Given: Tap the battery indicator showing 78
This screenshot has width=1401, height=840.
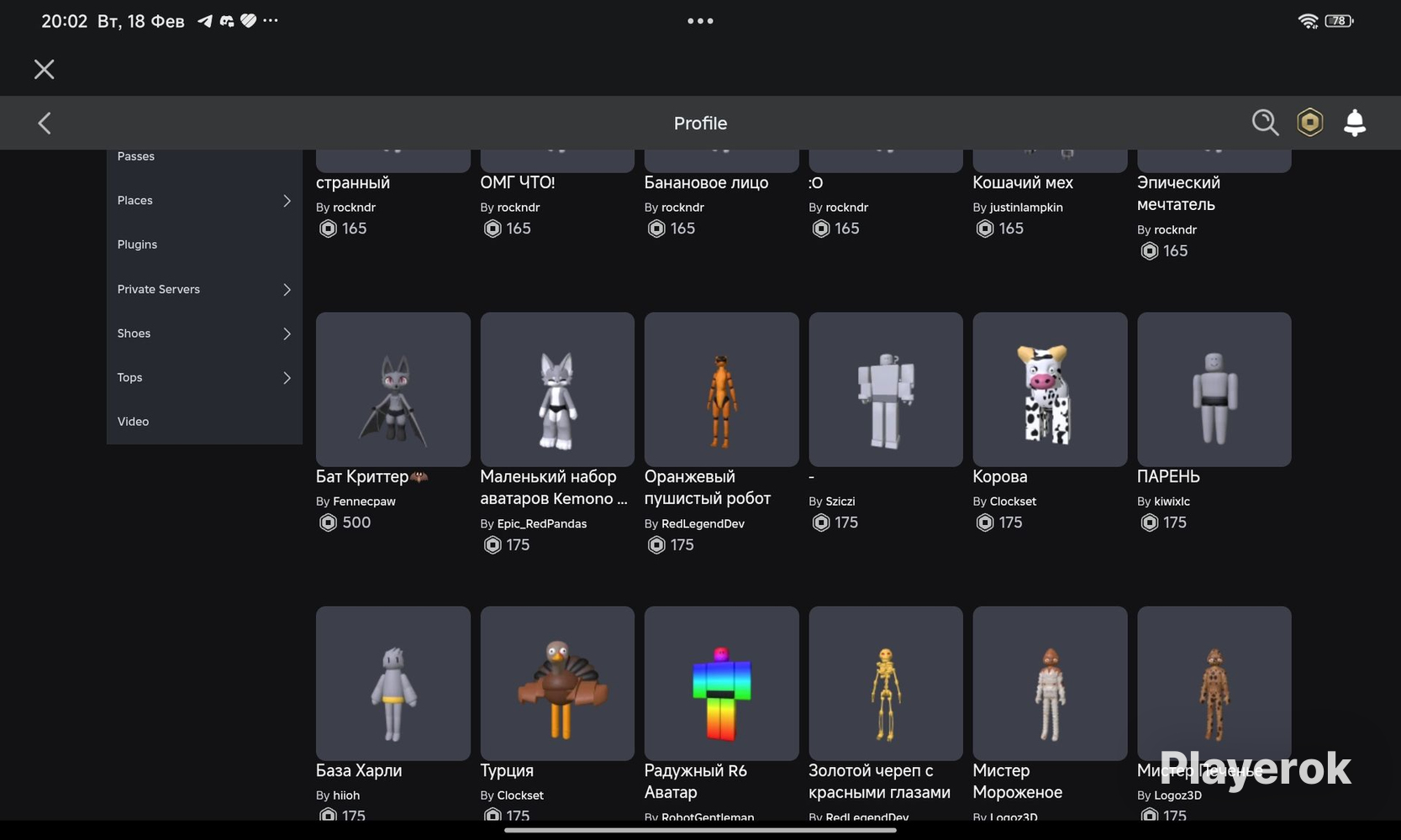Looking at the screenshot, I should (x=1339, y=21).
